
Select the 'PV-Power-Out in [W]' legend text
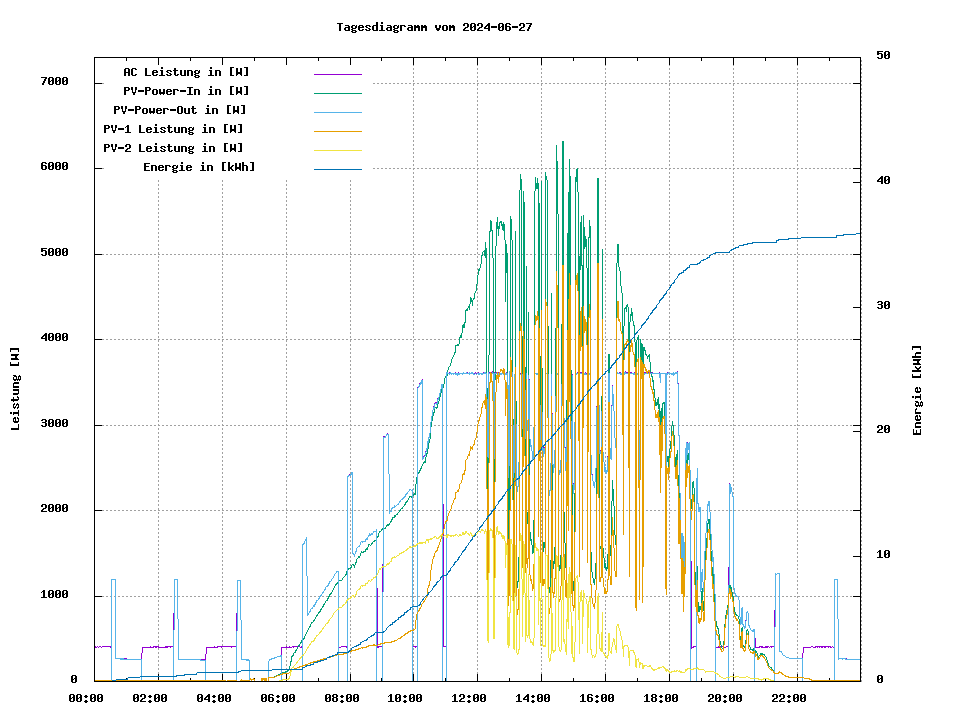coord(181,110)
